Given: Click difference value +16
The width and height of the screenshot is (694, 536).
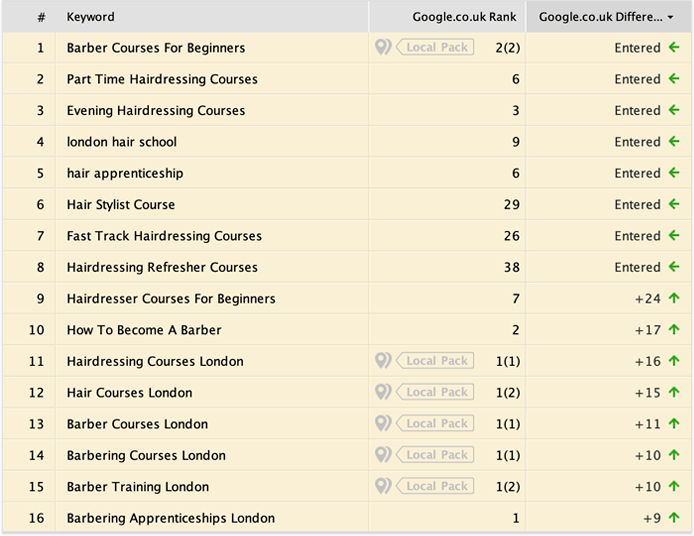Looking at the screenshot, I should 648,362.
